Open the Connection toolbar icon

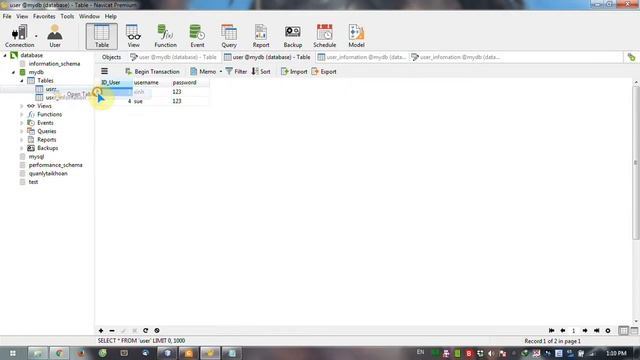[x=19, y=36]
